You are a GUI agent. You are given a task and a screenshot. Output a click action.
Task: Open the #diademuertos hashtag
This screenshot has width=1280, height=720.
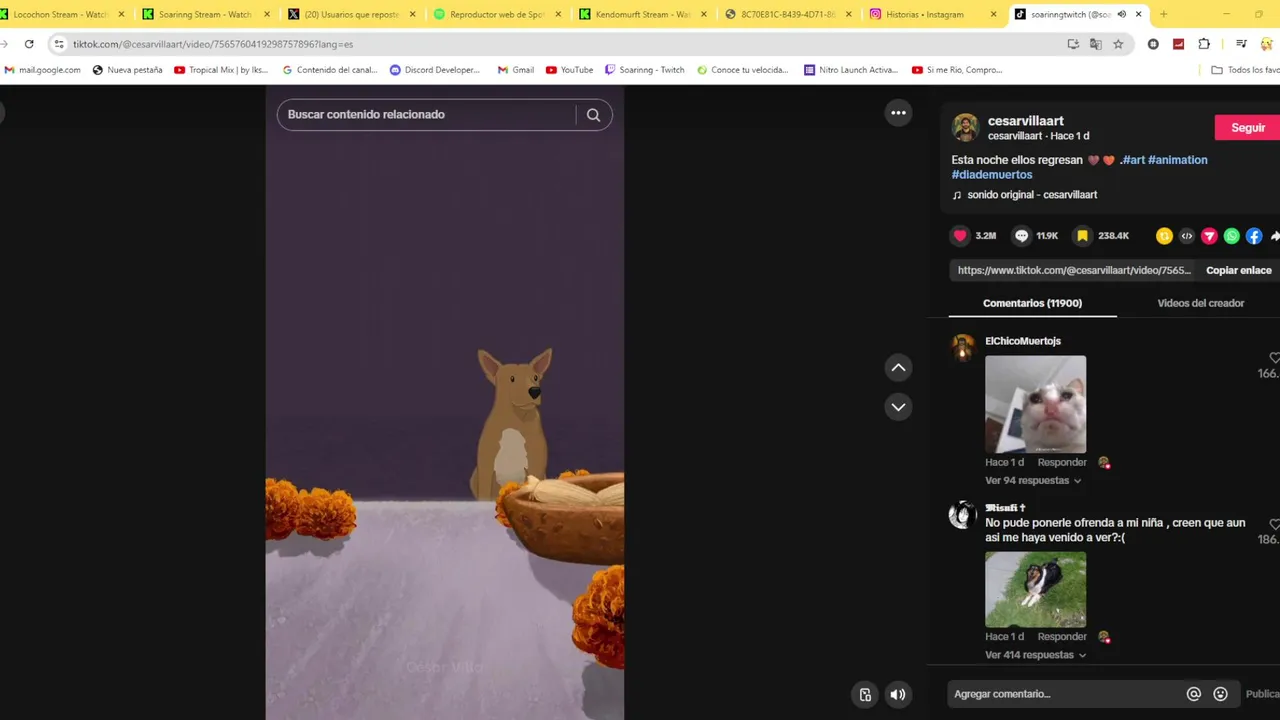coord(992,175)
